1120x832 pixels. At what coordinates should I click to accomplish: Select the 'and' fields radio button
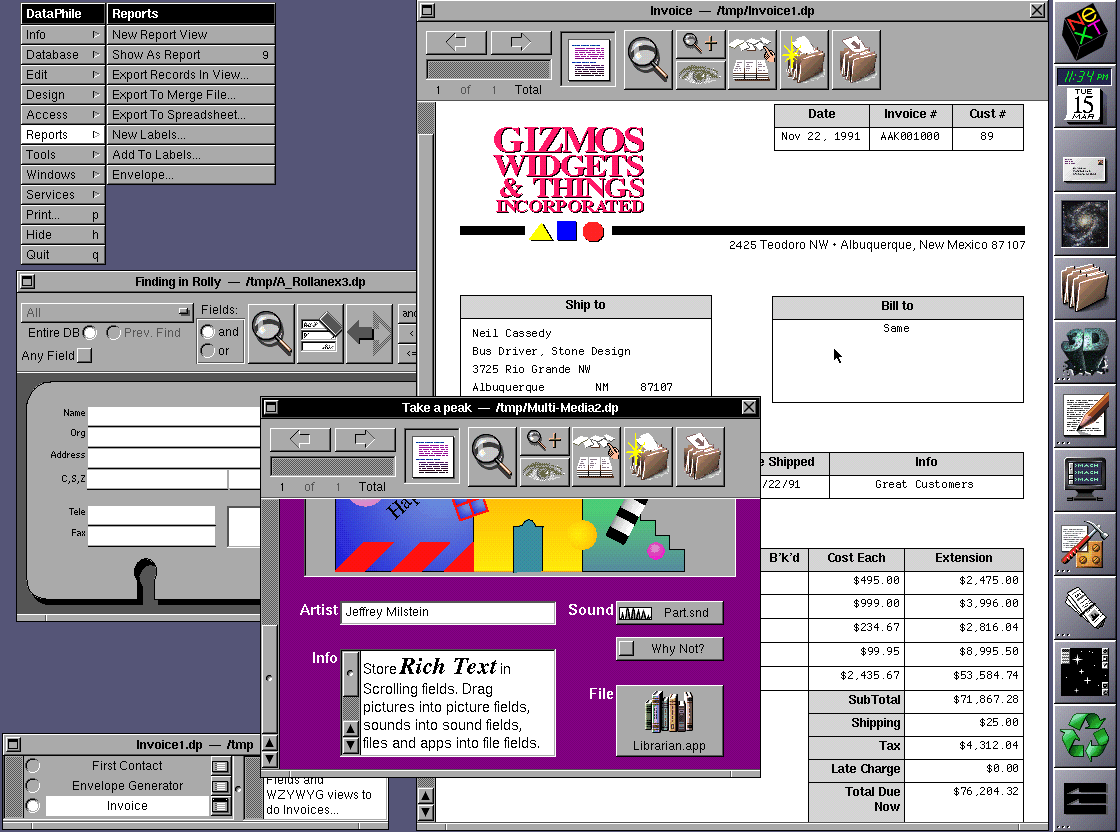(208, 331)
